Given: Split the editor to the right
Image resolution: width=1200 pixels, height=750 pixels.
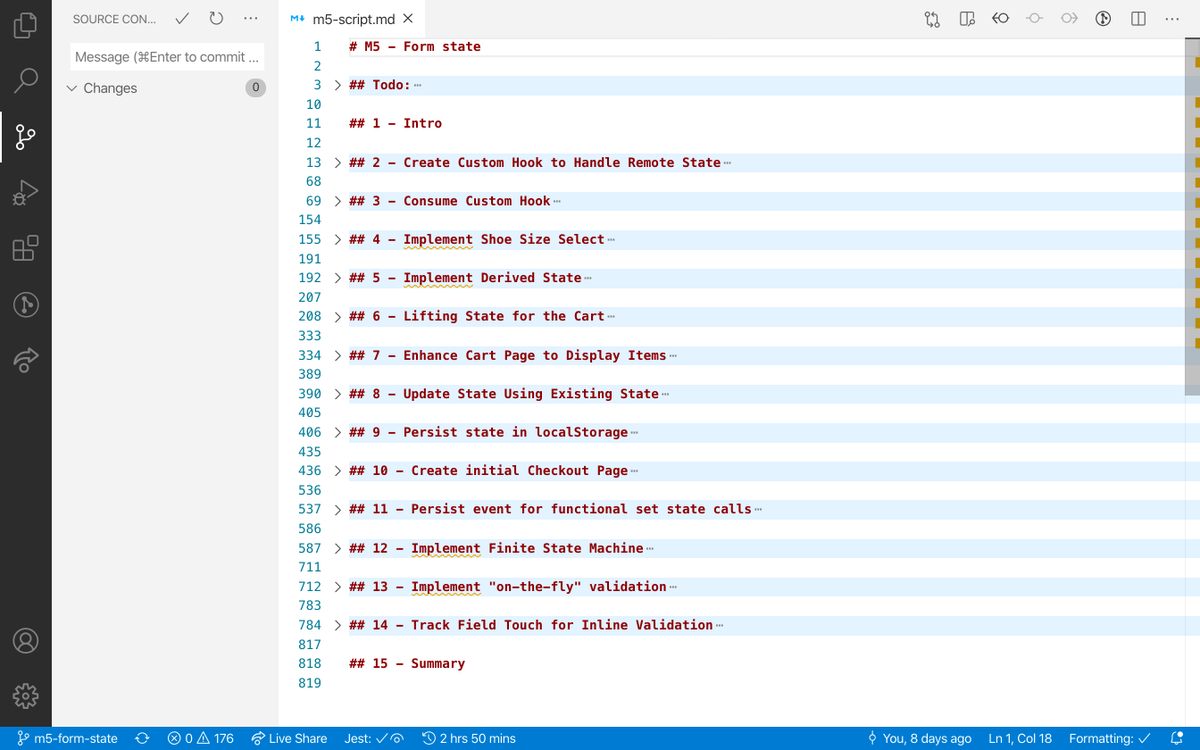Looking at the screenshot, I should pos(1138,19).
